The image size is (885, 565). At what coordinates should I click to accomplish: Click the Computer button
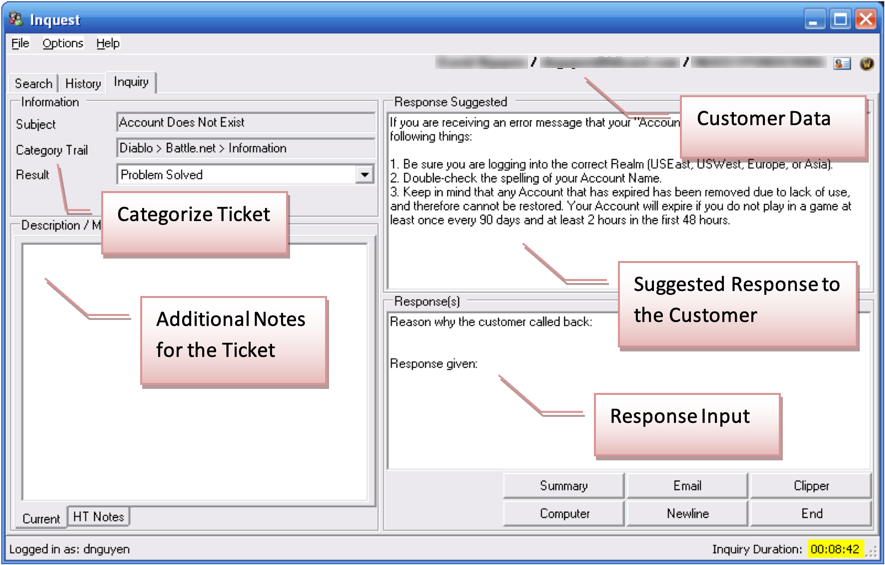point(564,514)
